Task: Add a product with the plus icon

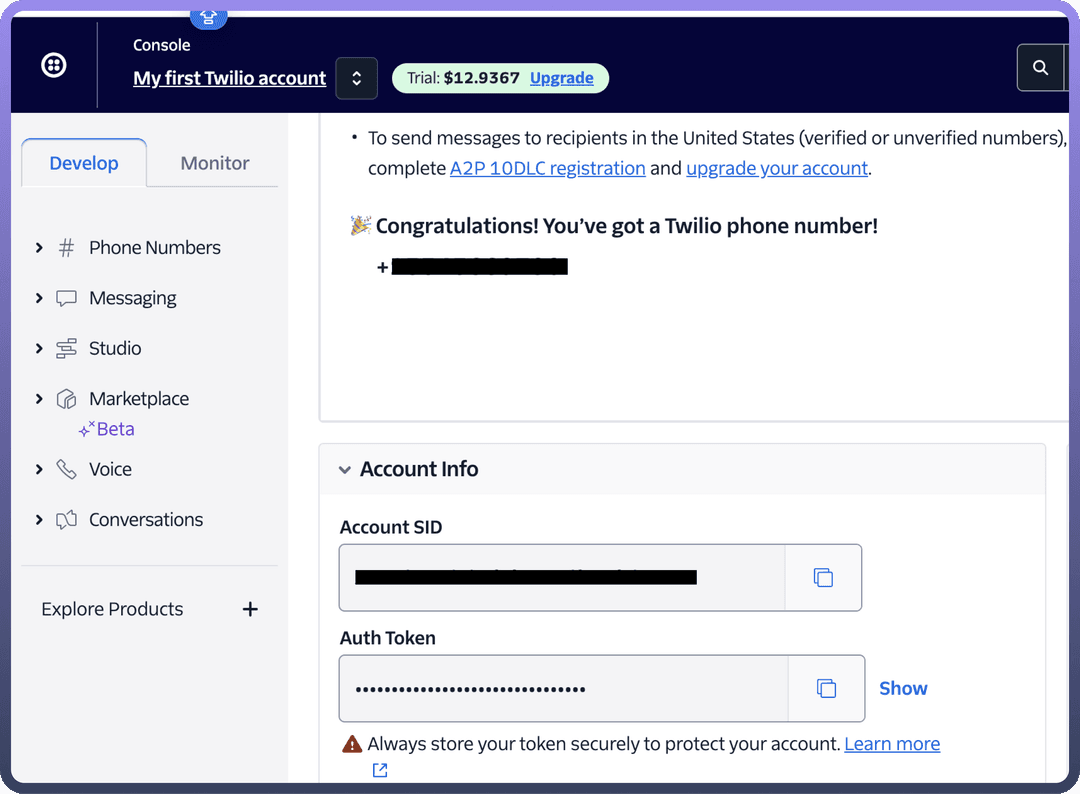Action: pos(250,609)
